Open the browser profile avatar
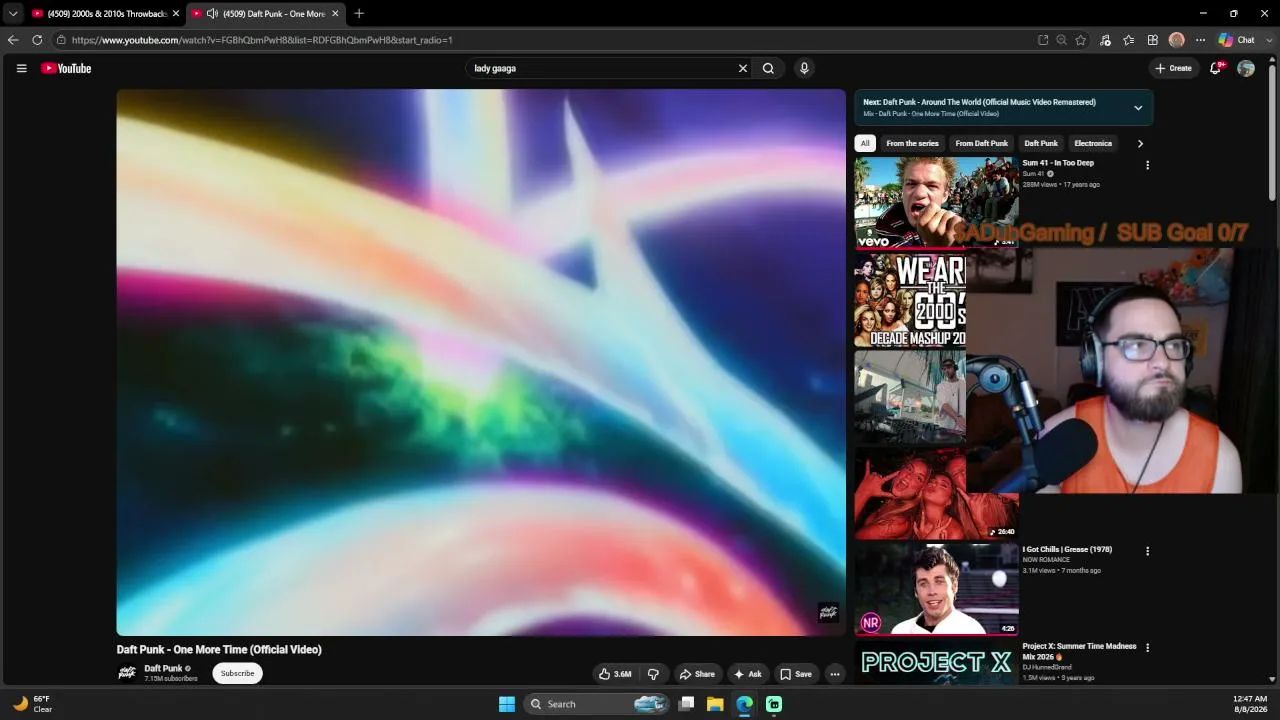The height and width of the screenshot is (720, 1280). pos(1177,40)
